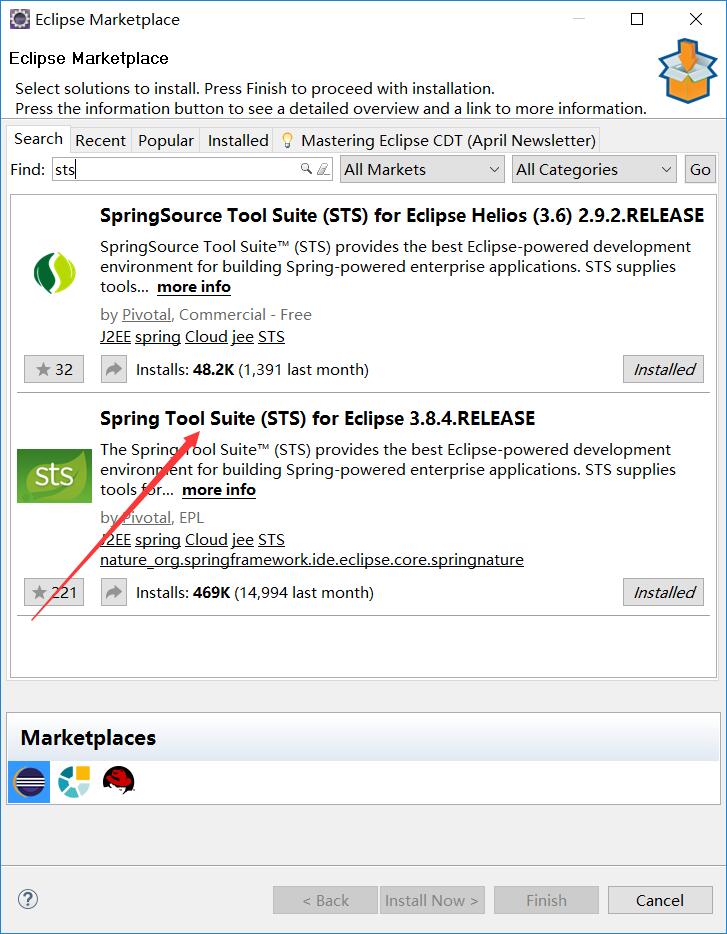727x934 pixels.
Task: Favorite SpringSource Tool Suite with star 32
Action: [x=54, y=369]
